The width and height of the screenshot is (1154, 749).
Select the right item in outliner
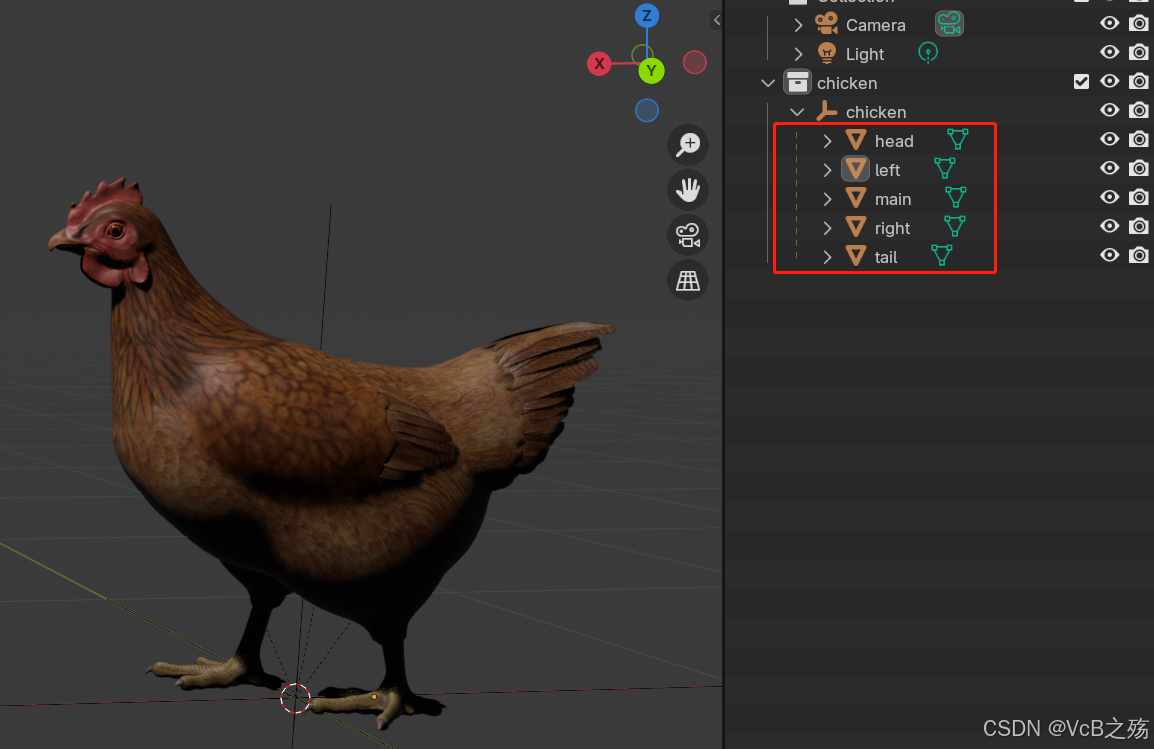tap(893, 229)
